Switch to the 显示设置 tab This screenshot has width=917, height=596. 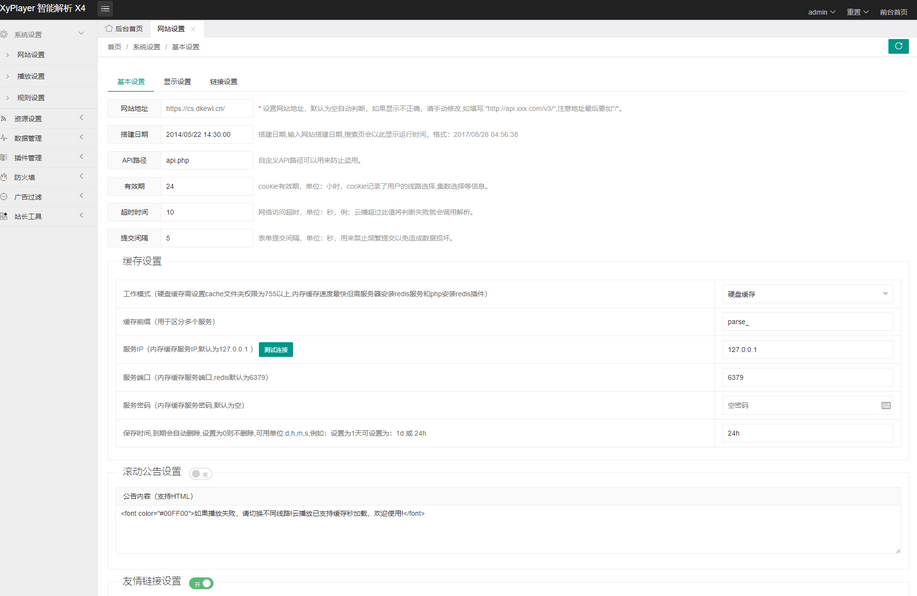tap(177, 82)
